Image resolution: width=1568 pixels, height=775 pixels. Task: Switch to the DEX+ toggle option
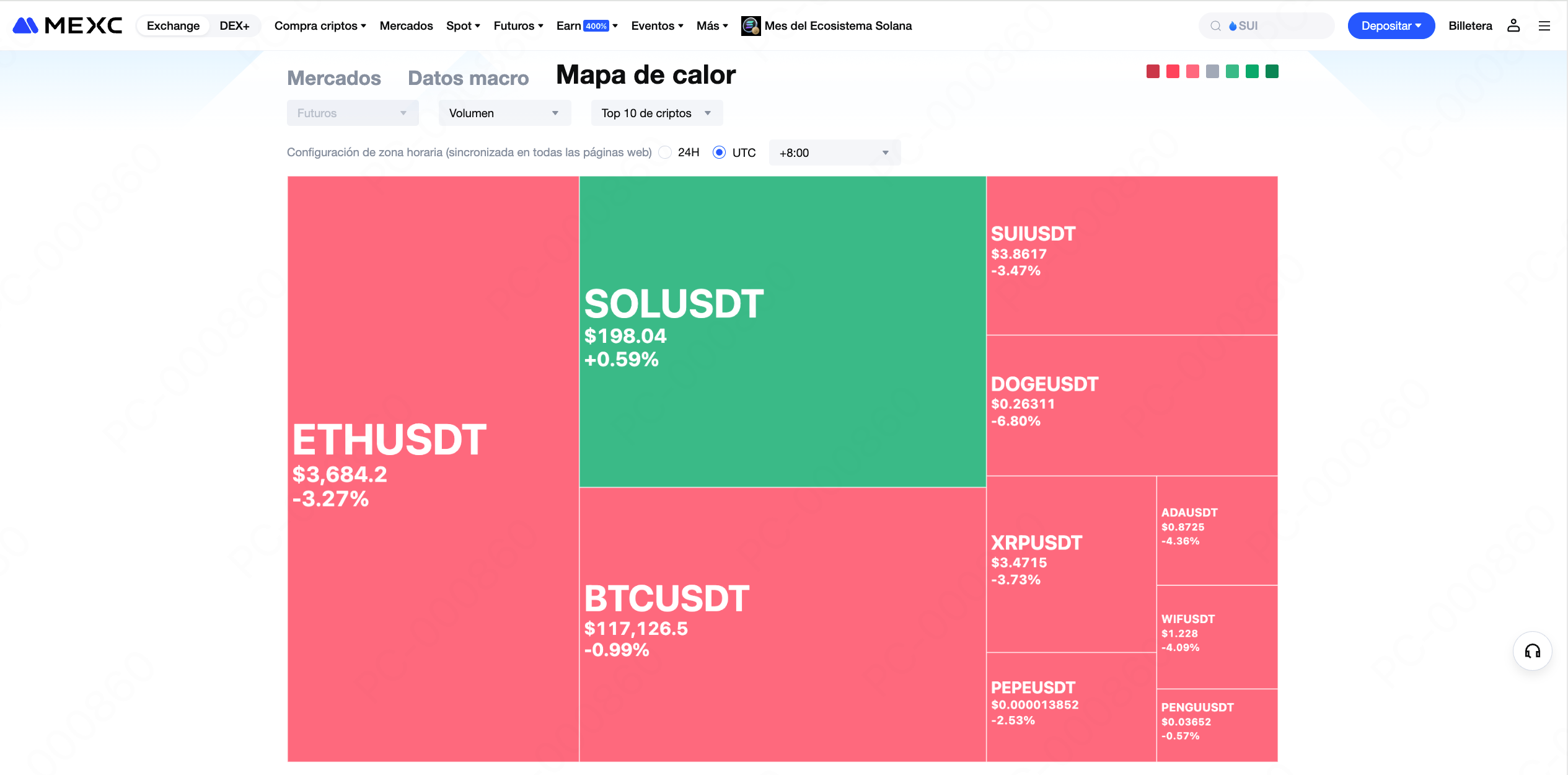tap(234, 25)
